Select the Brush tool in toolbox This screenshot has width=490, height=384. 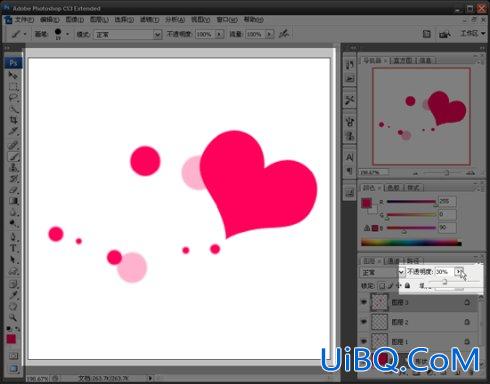(13, 157)
